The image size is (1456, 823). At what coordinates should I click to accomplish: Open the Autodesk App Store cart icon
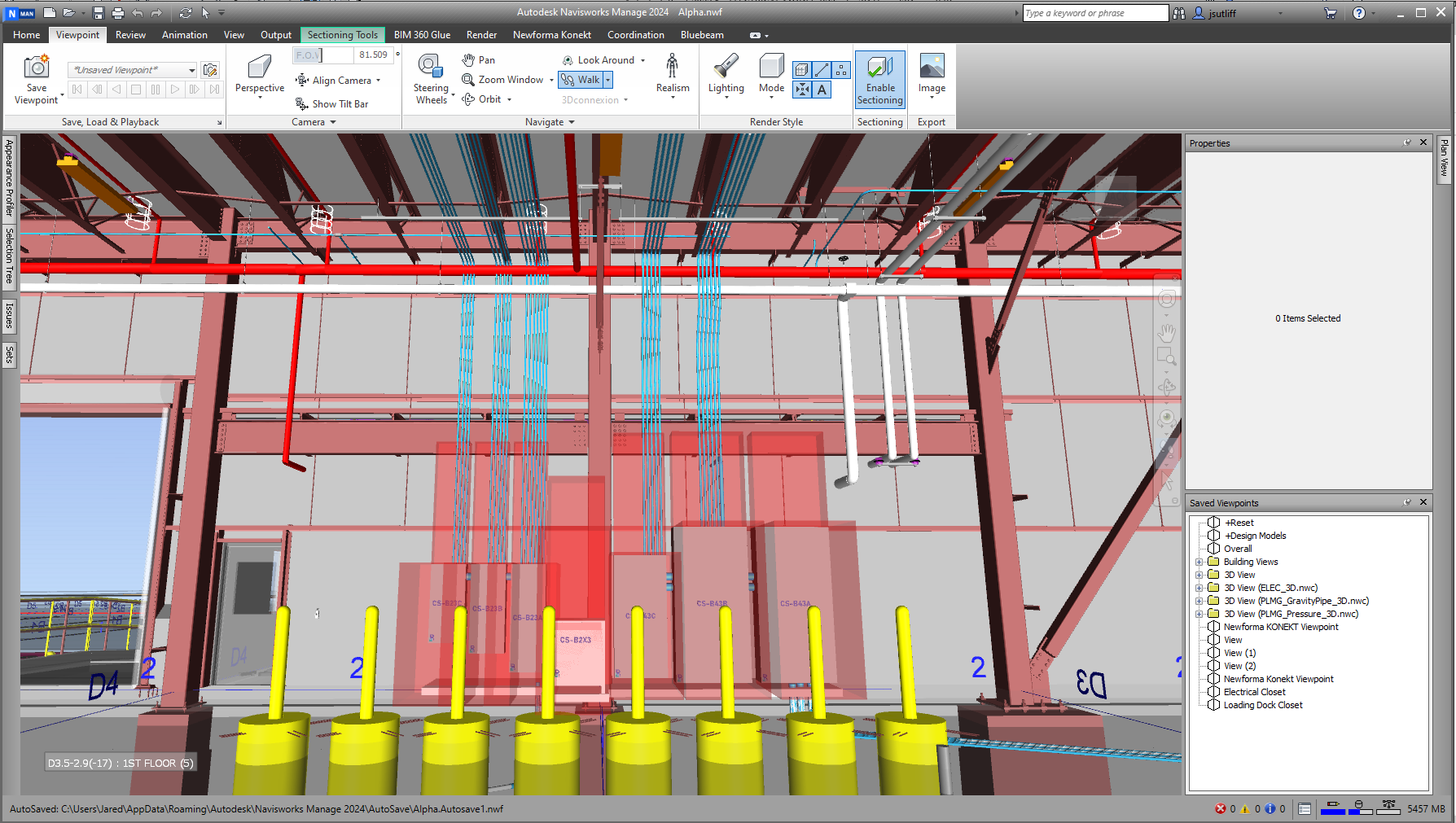[1330, 13]
